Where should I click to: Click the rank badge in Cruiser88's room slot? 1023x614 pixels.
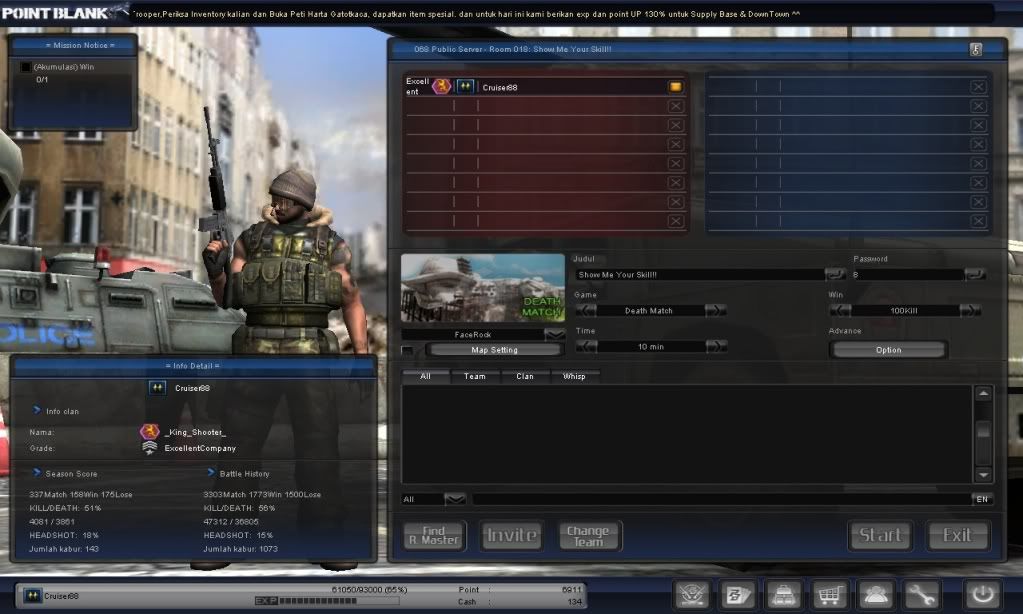pyautogui.click(x=465, y=86)
